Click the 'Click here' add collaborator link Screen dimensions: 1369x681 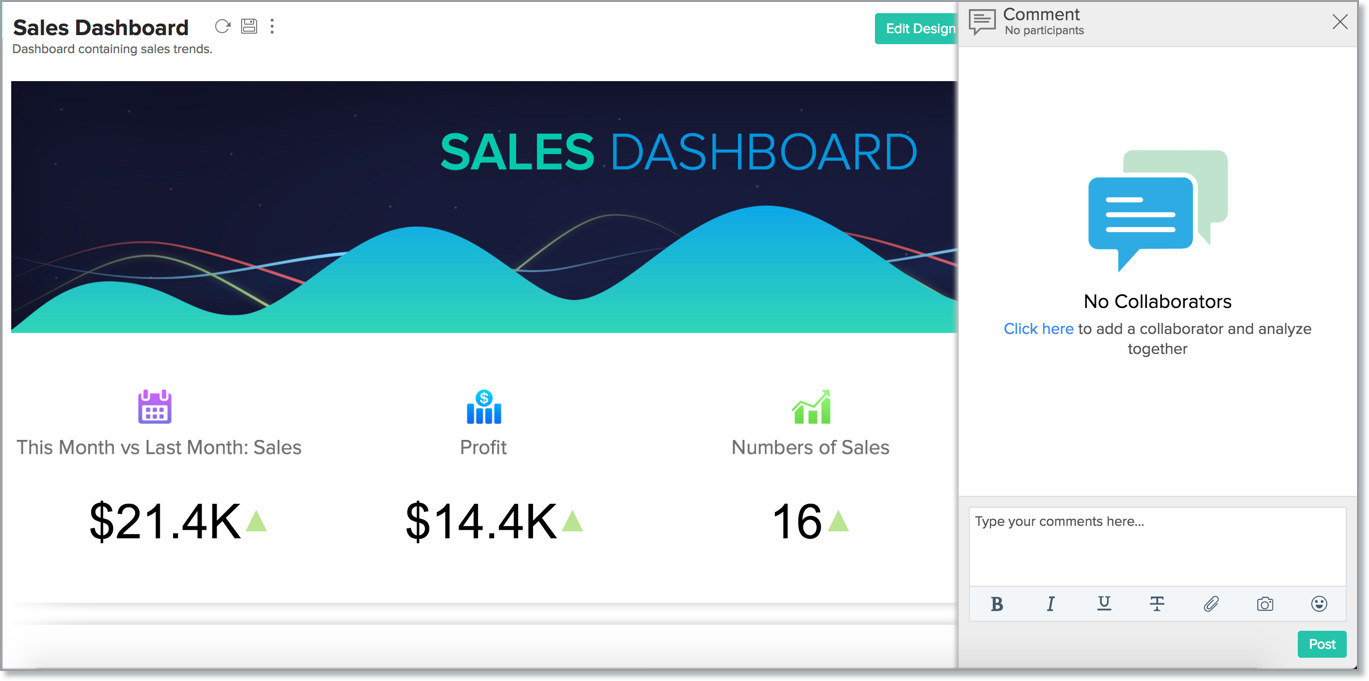(1038, 329)
